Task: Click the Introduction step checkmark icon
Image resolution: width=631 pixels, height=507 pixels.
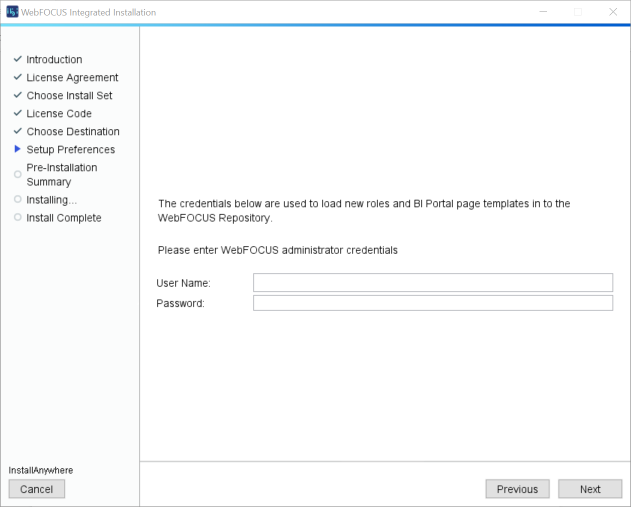Action: [18, 59]
